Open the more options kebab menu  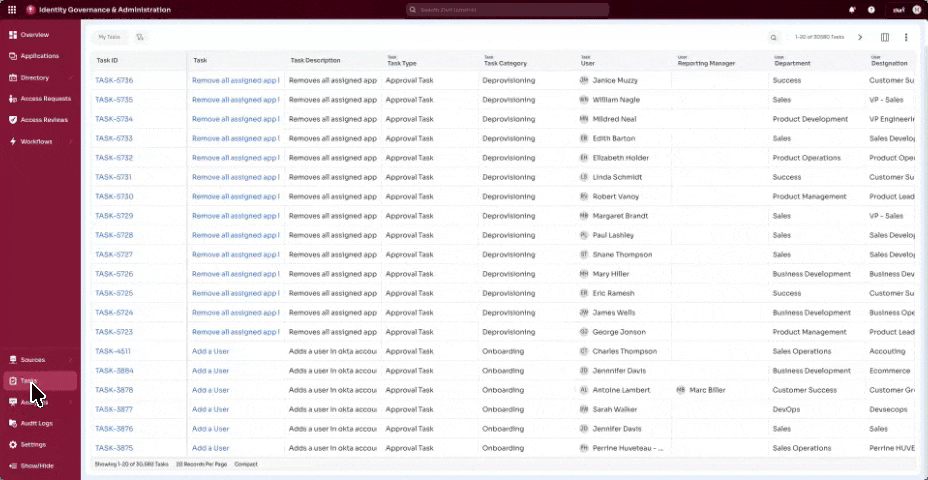[x=906, y=37]
